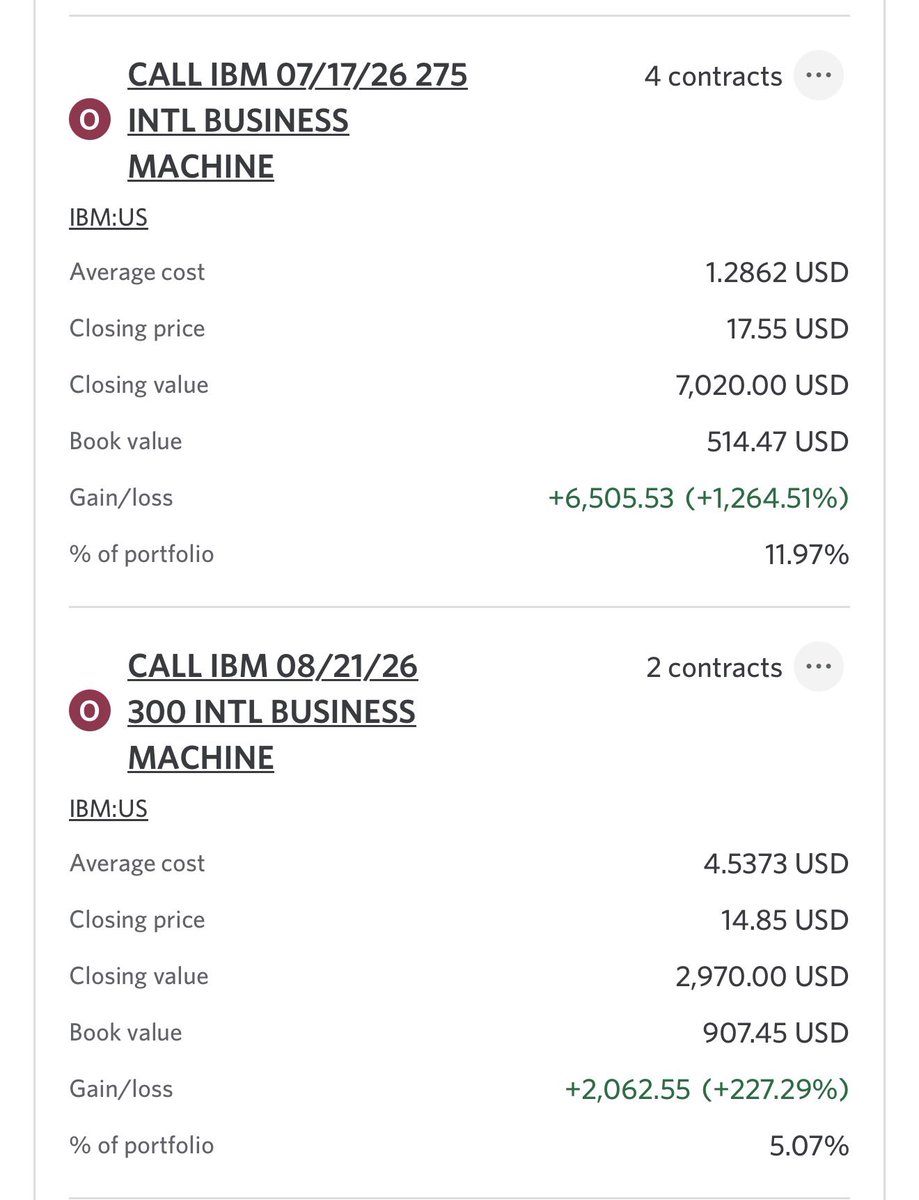Click the O options badge beside the 08/21/26 call
The width and height of the screenshot is (919, 1200).
pyautogui.click(x=89, y=712)
